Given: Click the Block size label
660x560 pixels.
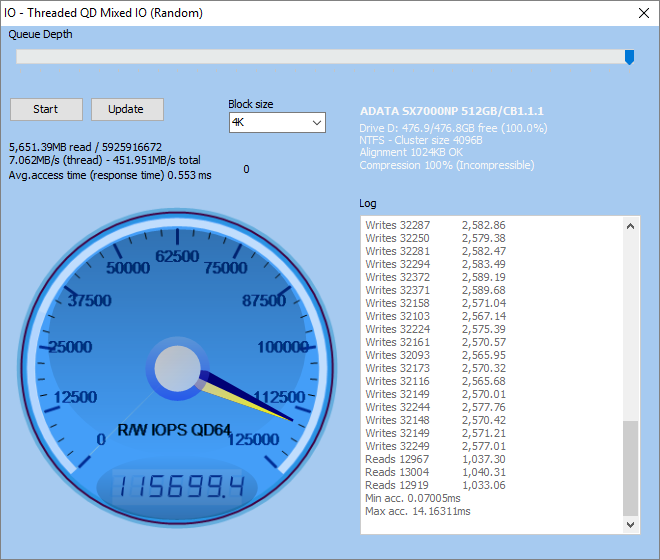Looking at the screenshot, I should 250,104.
